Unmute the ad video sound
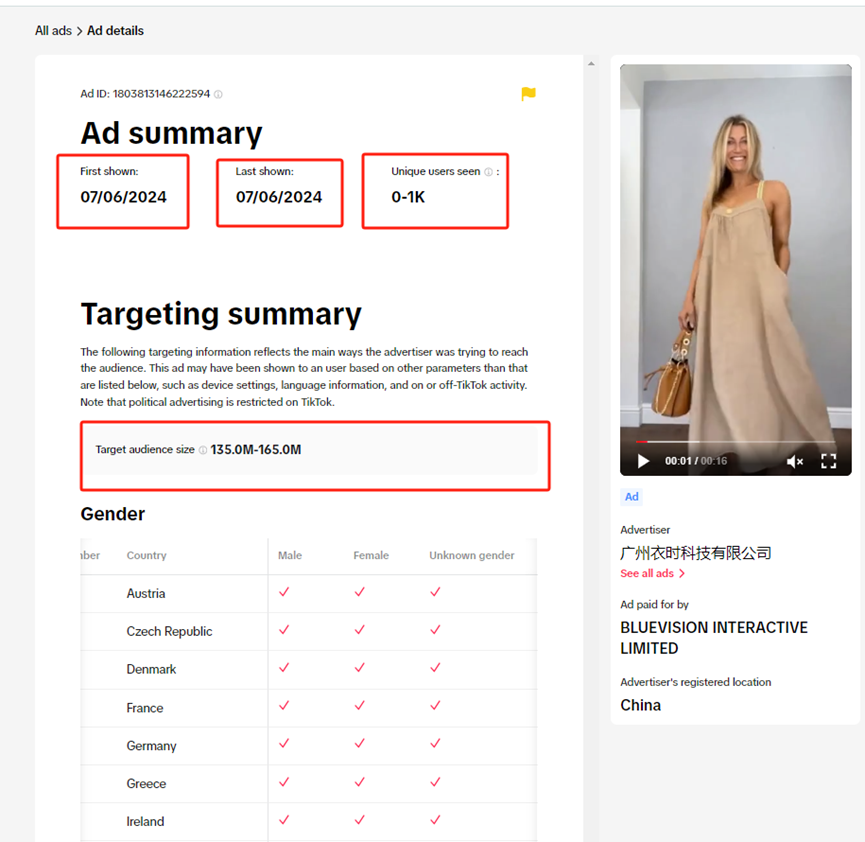The width and height of the screenshot is (865, 842). tap(794, 461)
